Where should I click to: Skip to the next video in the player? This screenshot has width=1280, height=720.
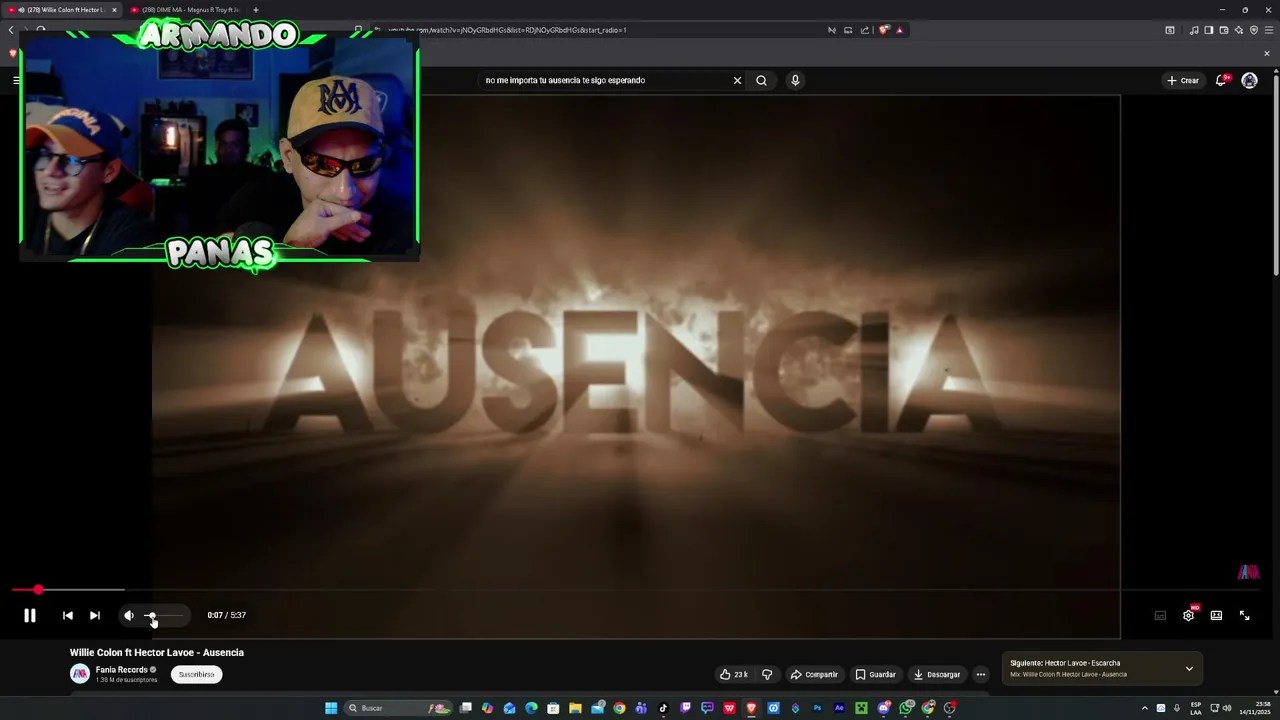tap(94, 615)
